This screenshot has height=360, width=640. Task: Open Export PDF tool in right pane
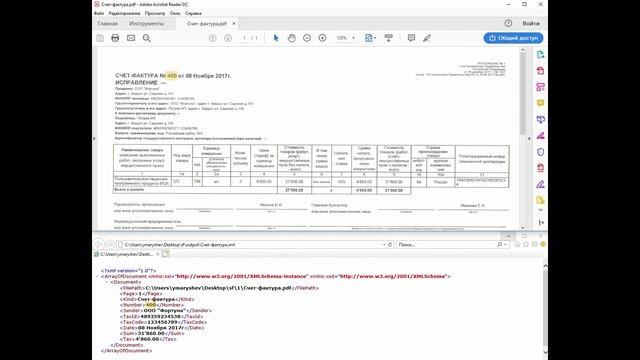(x=540, y=55)
